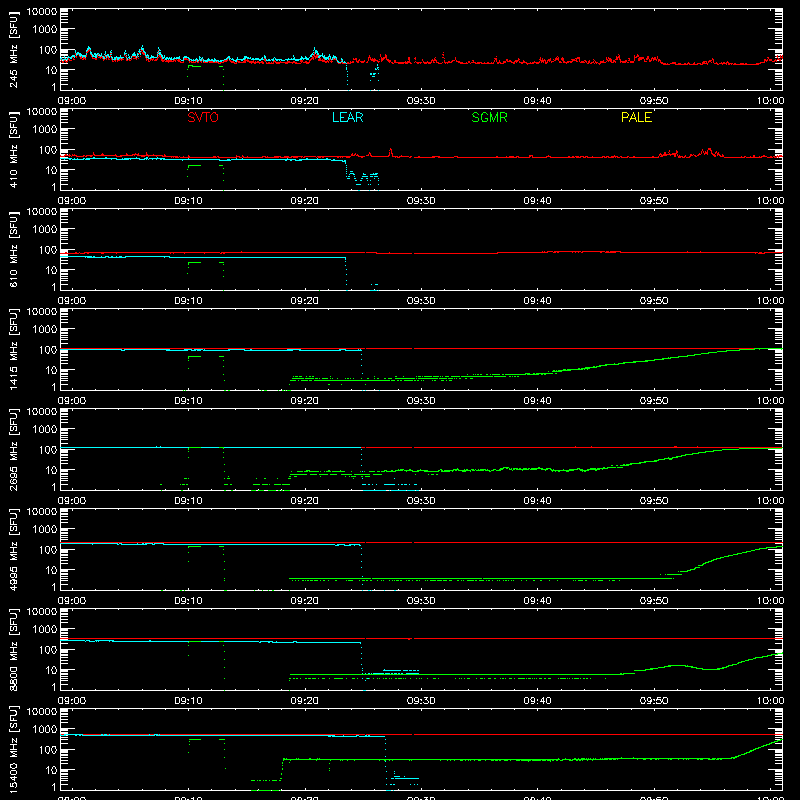Click 100 tick value on 610 MHz axis
800x800 pixels.
coord(48,250)
